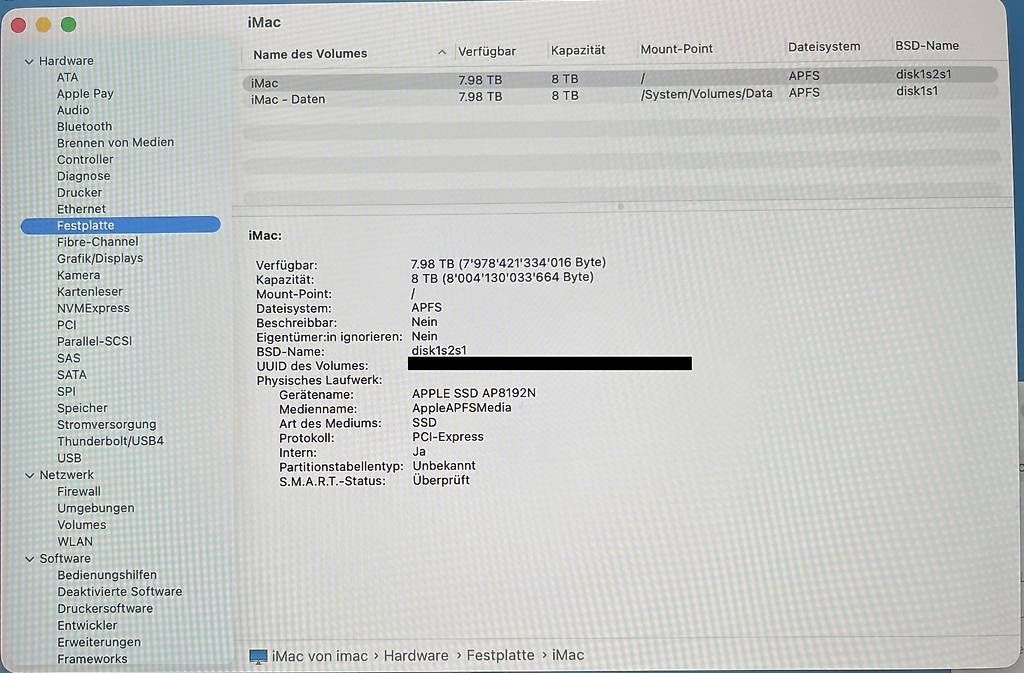Select Deaktivierte Software entry
Viewport: 1024px width, 673px height.
(x=120, y=591)
